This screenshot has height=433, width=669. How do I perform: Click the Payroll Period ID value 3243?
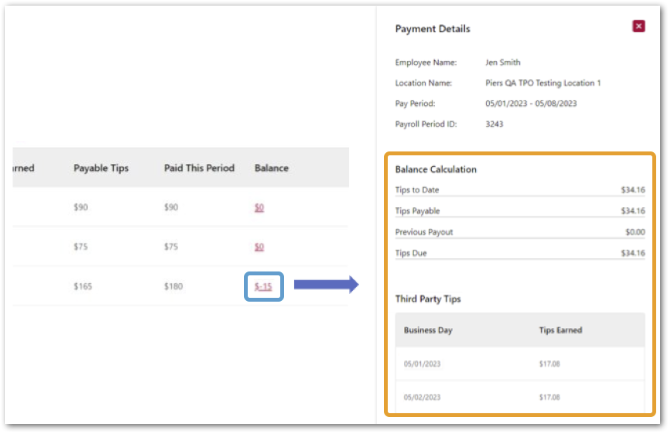pyautogui.click(x=494, y=124)
